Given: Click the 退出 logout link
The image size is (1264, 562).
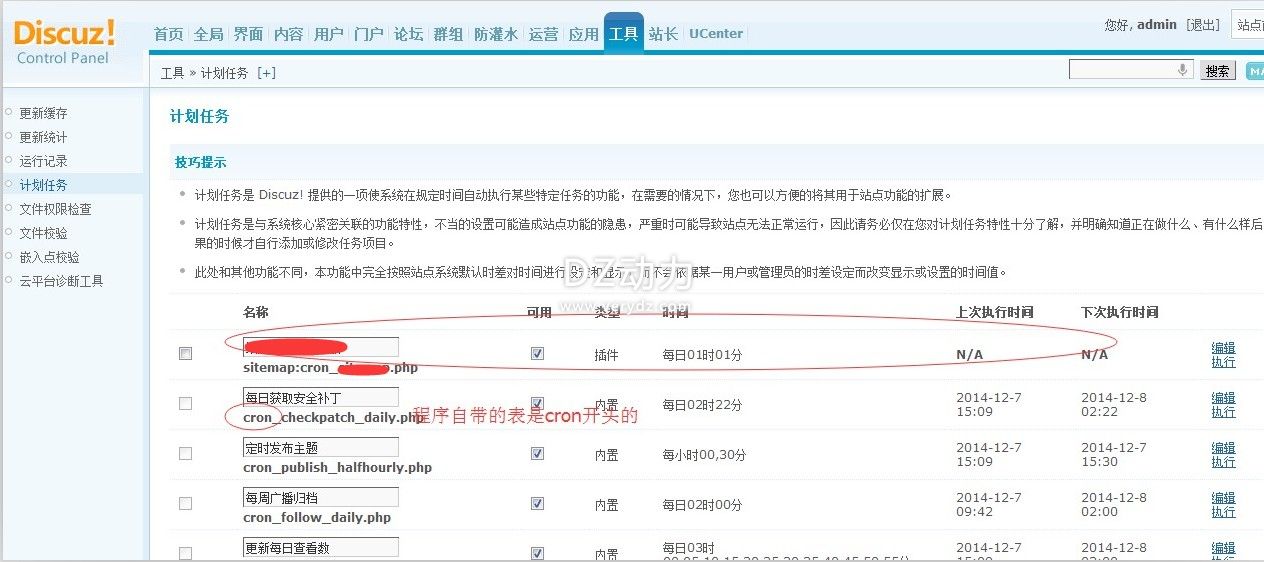Looking at the screenshot, I should 1203,25.
